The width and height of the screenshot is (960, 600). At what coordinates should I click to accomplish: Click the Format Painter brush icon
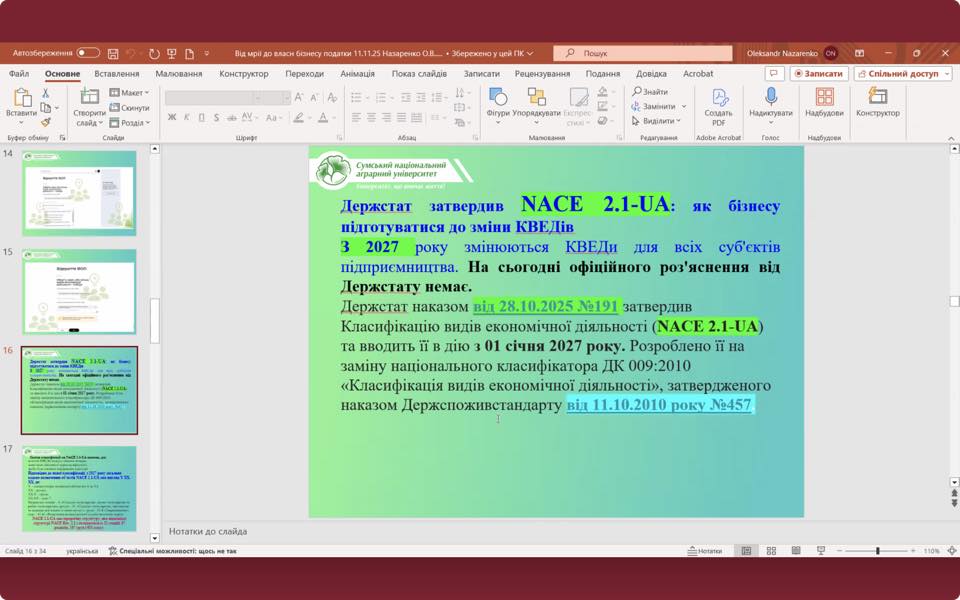45,123
